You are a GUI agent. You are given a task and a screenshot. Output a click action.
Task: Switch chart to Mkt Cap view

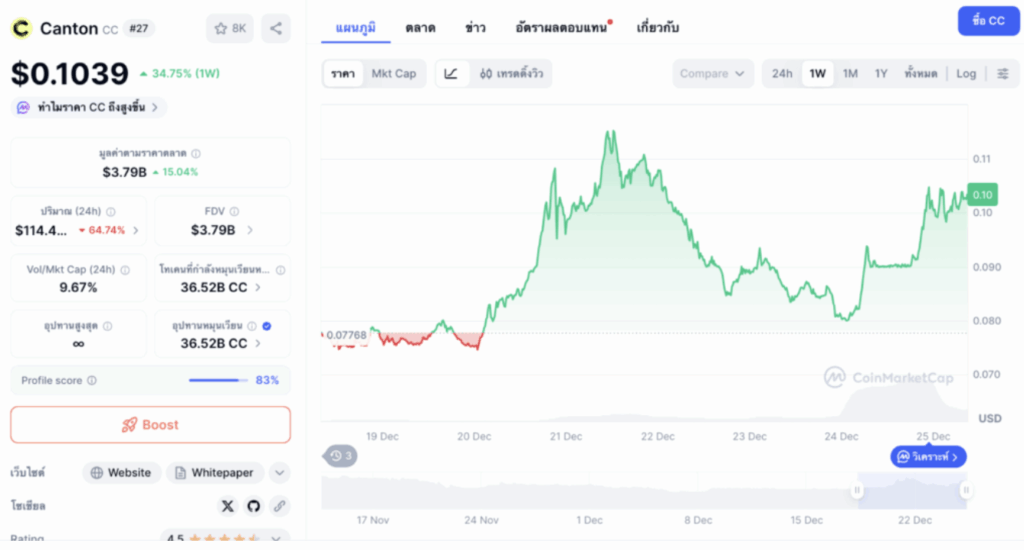click(x=393, y=73)
